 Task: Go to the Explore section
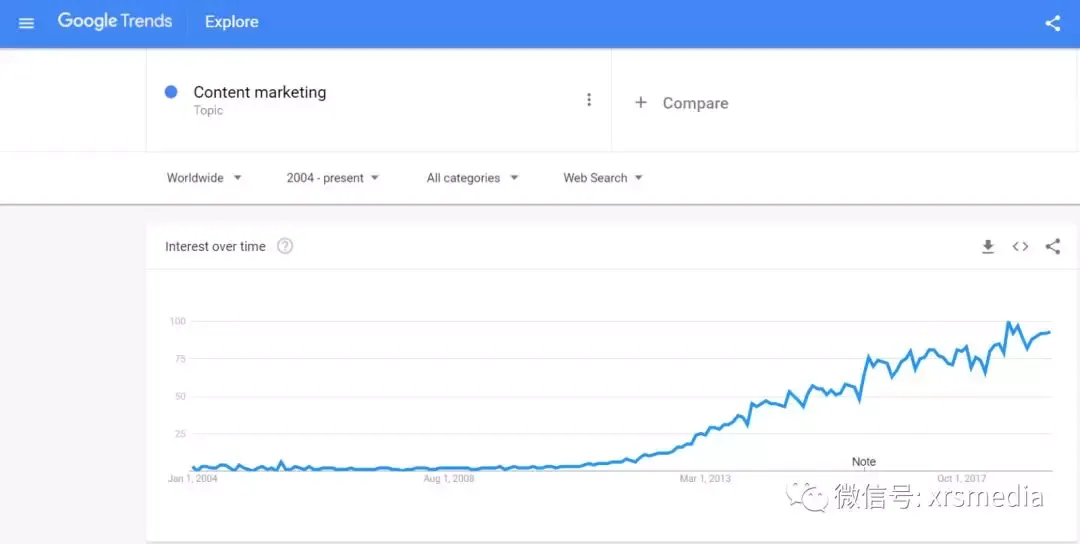point(231,22)
